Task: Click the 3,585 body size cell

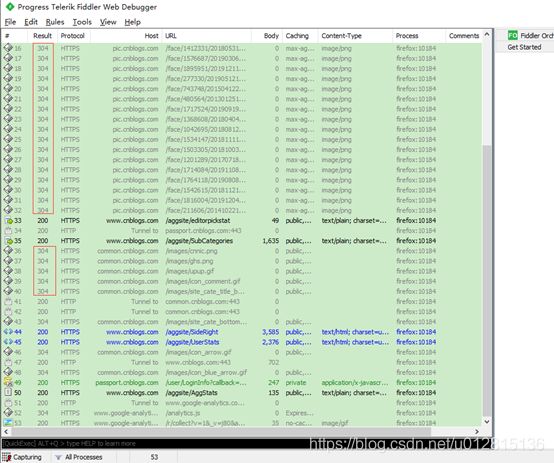Action: [271, 332]
